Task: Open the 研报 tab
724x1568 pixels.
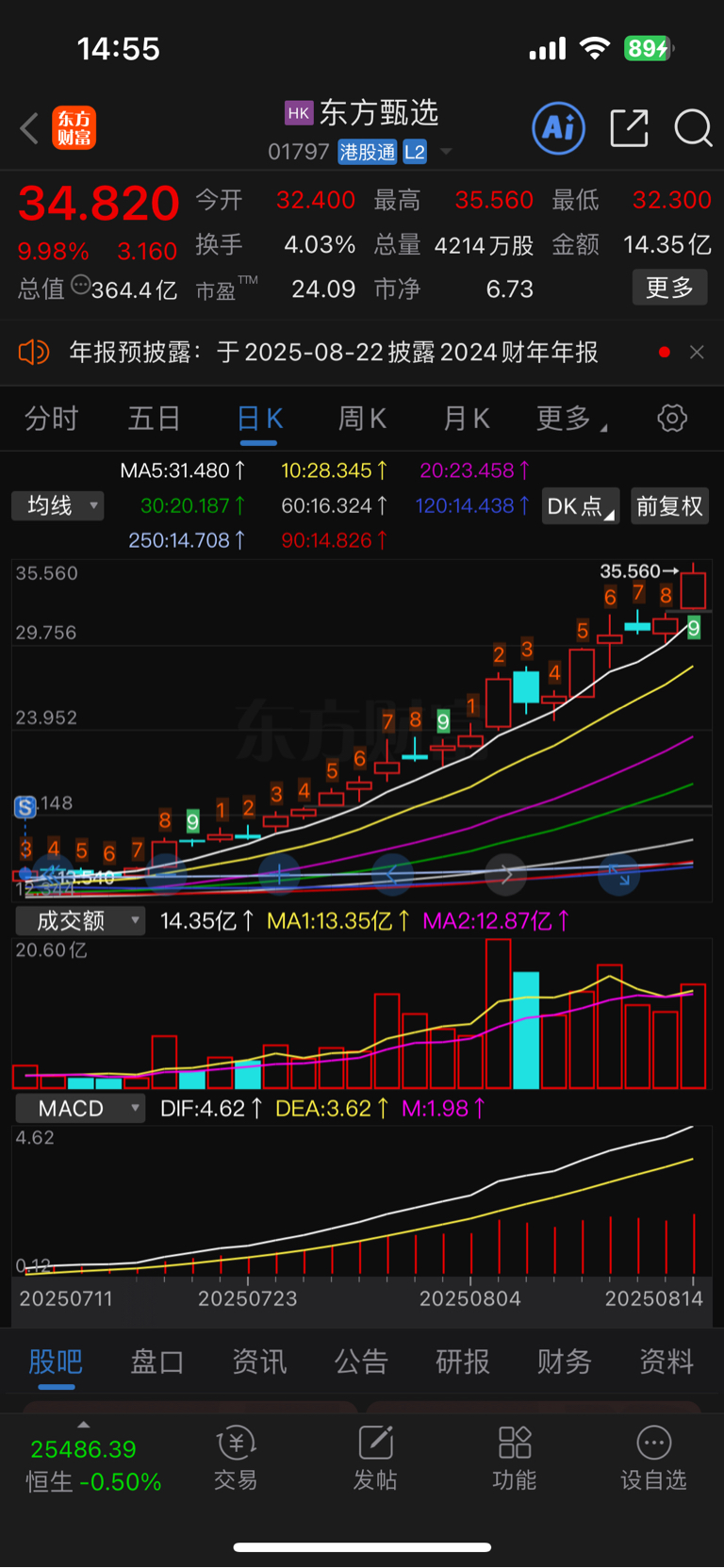Action: [x=463, y=1362]
